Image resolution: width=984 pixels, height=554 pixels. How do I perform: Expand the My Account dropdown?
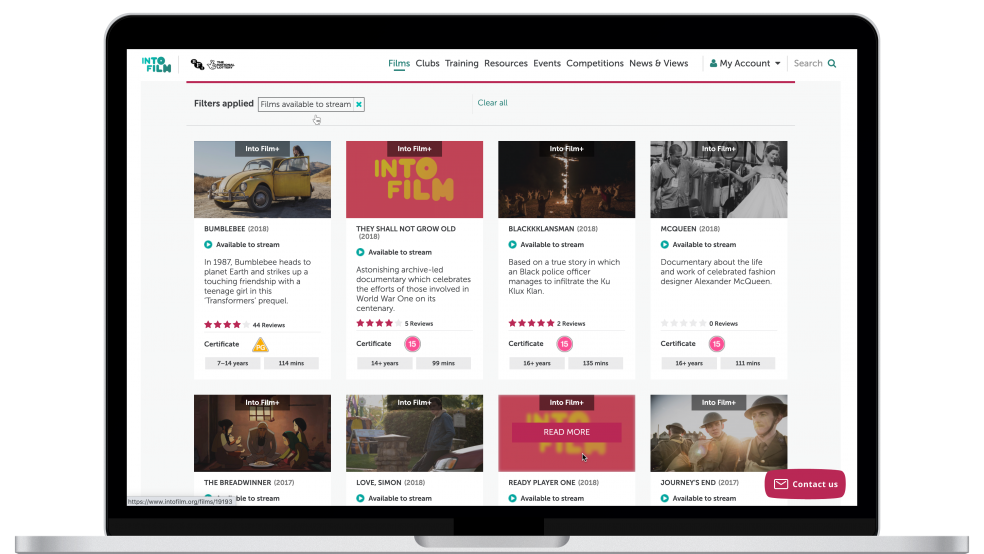tap(745, 63)
